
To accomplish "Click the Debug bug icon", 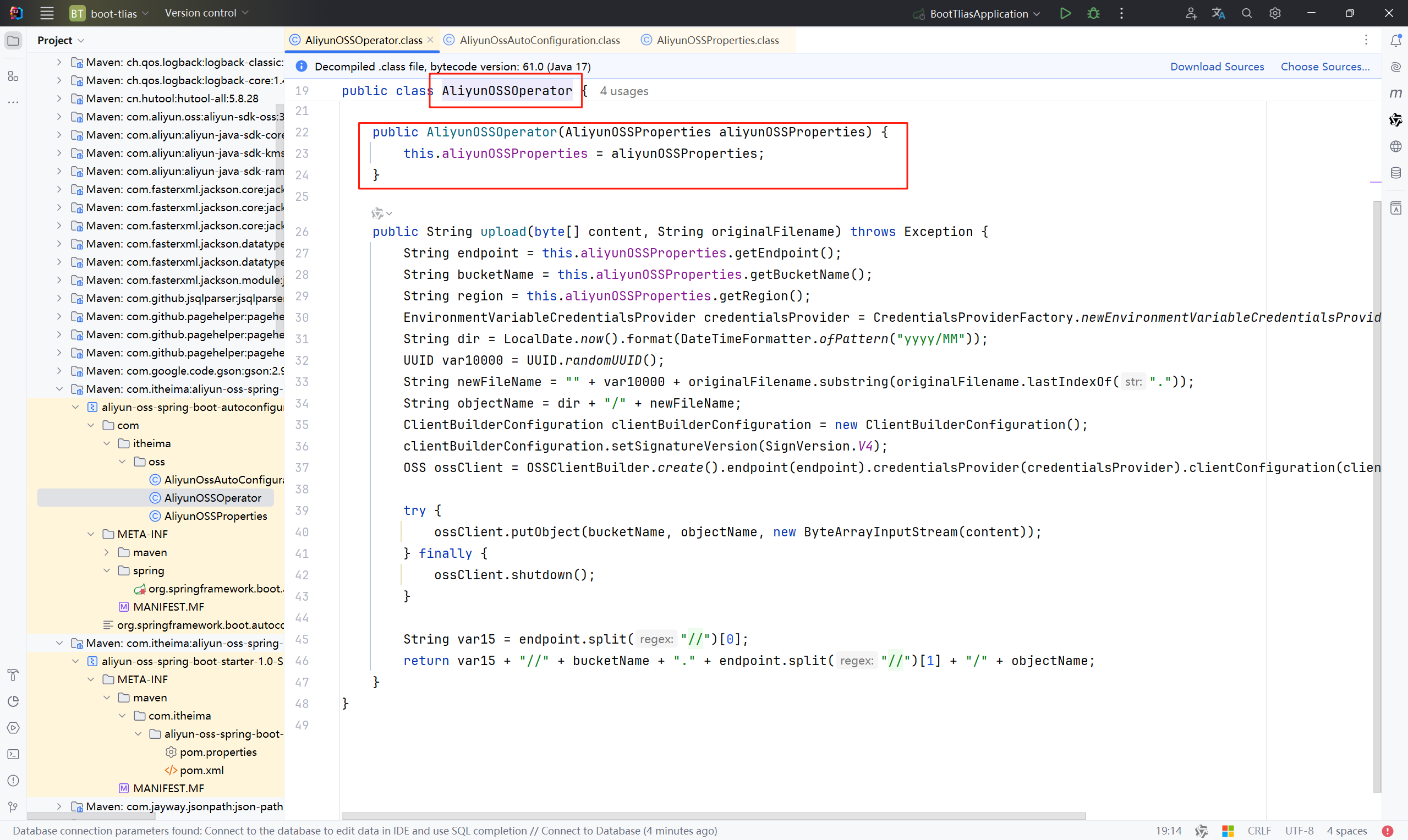I will [x=1093, y=13].
